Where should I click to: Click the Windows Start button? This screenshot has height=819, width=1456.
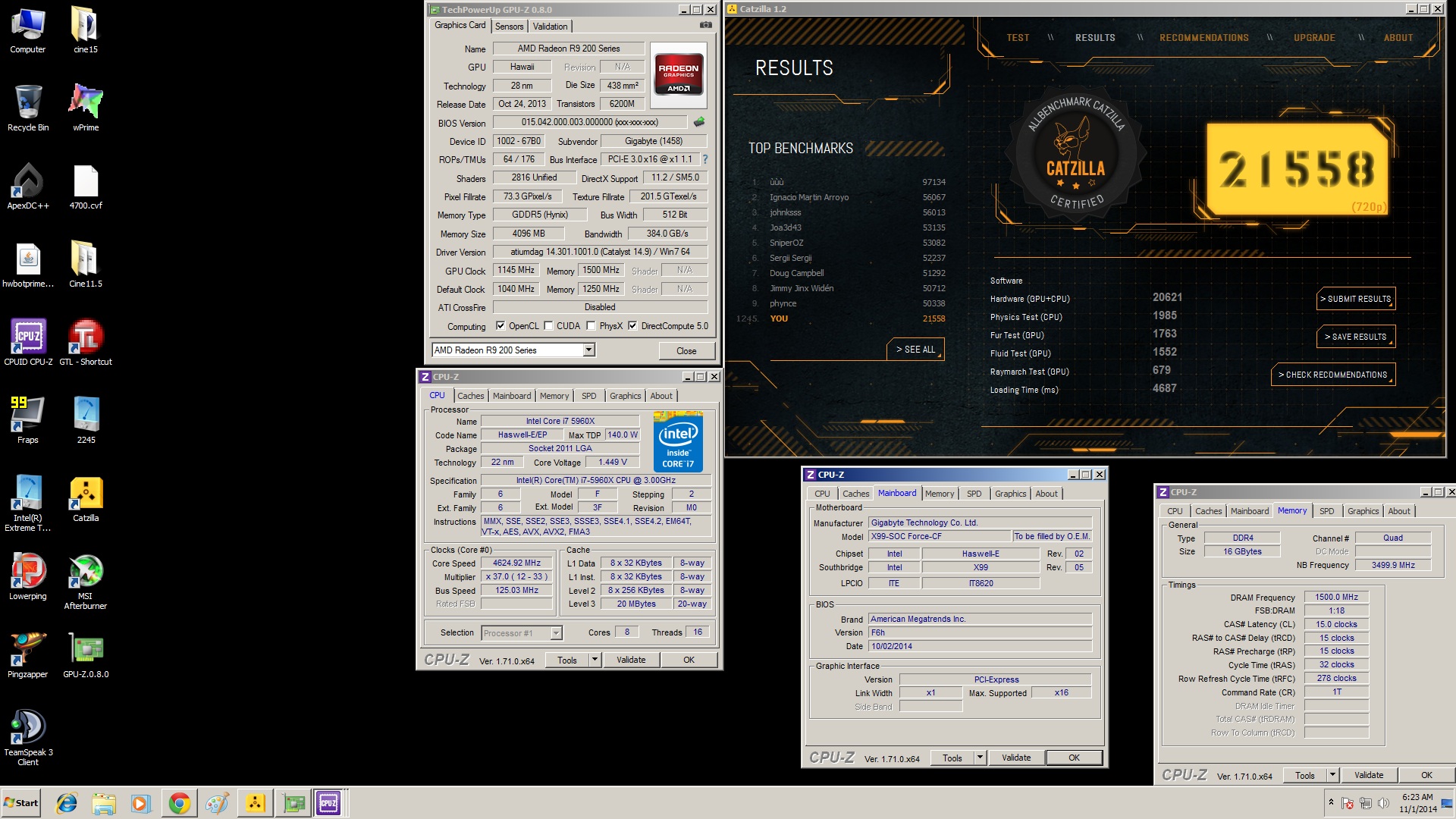click(x=21, y=803)
